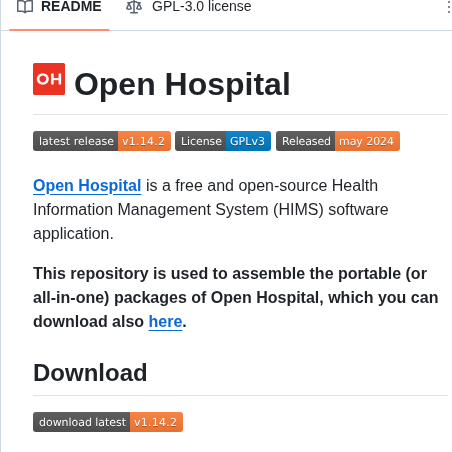
Task: Click the Download section heading
Action: 90,373
